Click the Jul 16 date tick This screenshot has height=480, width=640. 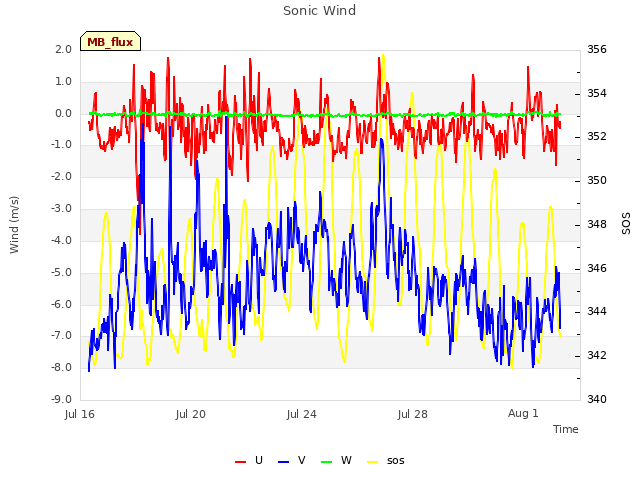click(80, 414)
